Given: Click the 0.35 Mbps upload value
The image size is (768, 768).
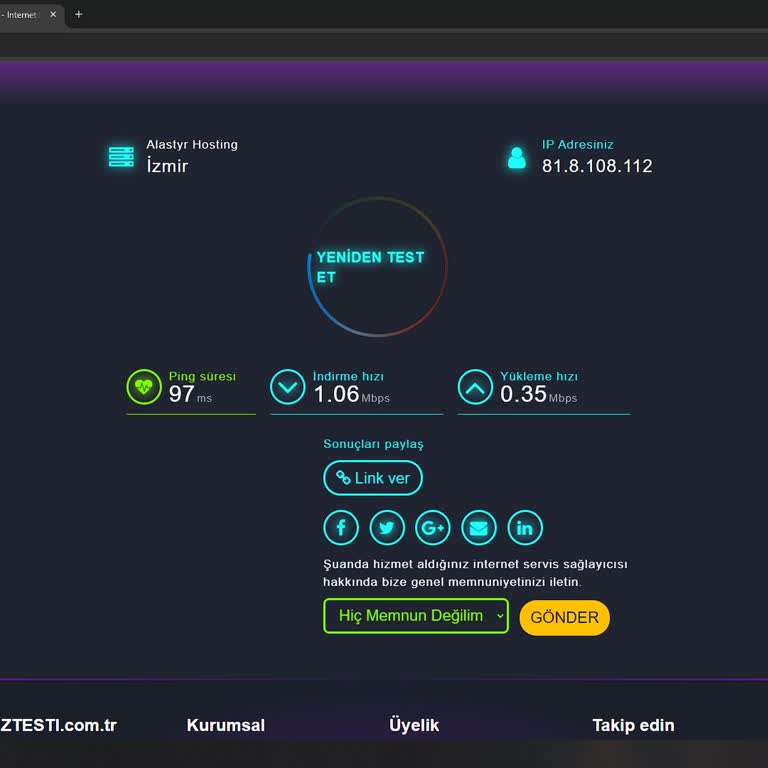Looking at the screenshot, I should (538, 394).
